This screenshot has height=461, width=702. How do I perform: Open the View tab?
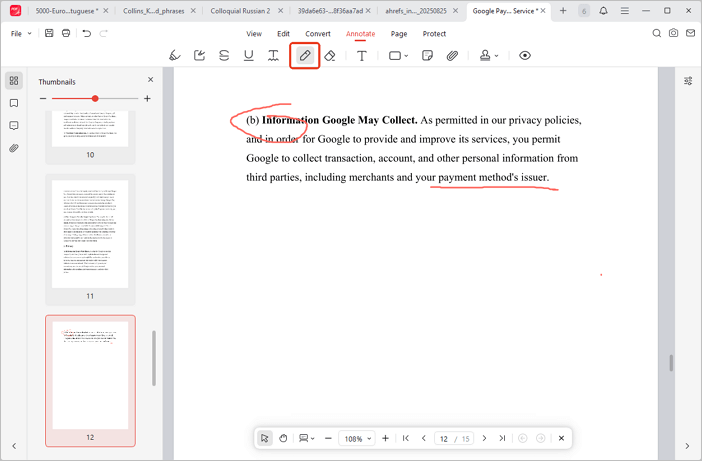254,34
